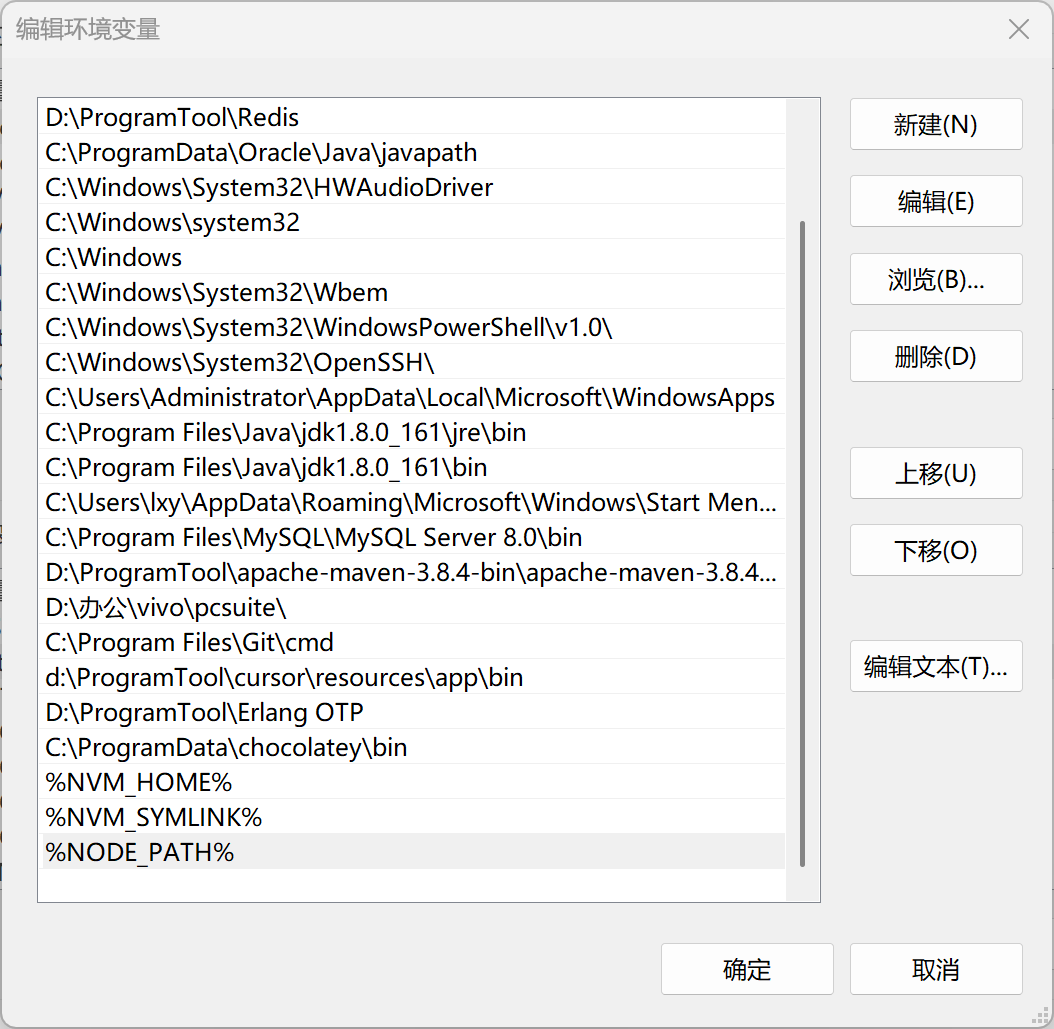Close the 编辑环境变量 dialog
This screenshot has height=1029, width=1054.
(x=1018, y=29)
